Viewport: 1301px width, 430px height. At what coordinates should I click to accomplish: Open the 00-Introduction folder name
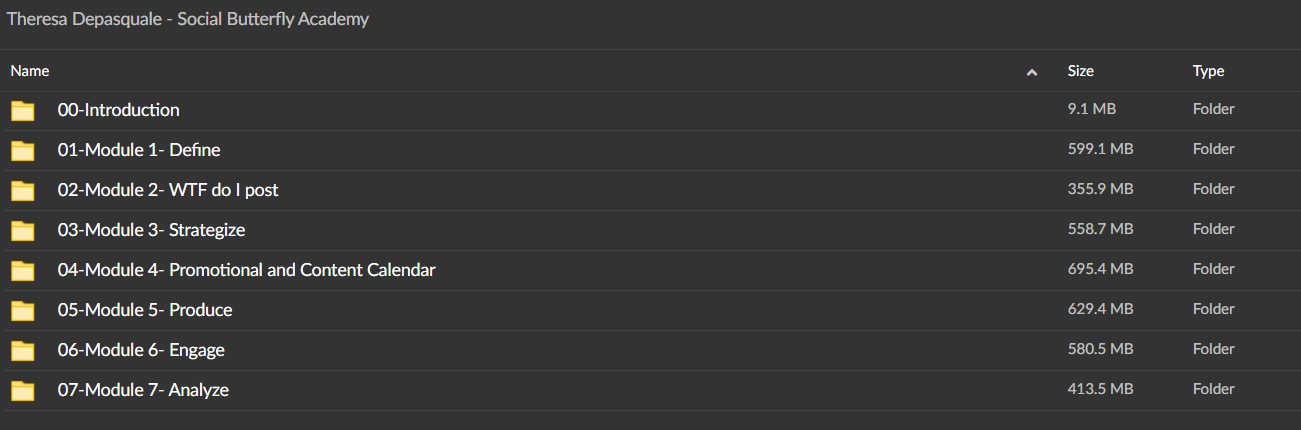tap(118, 110)
